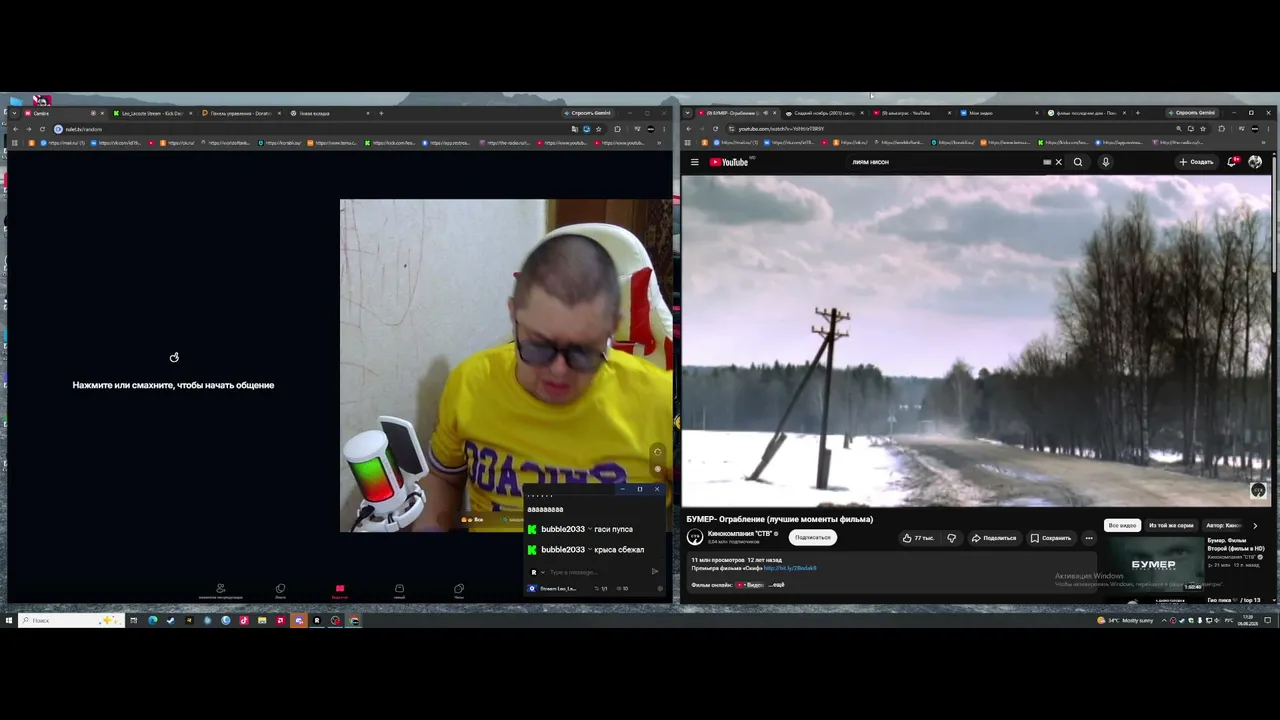The image size is (1280, 720).
Task: Save the video with Сохранить
Action: [x=1051, y=538]
